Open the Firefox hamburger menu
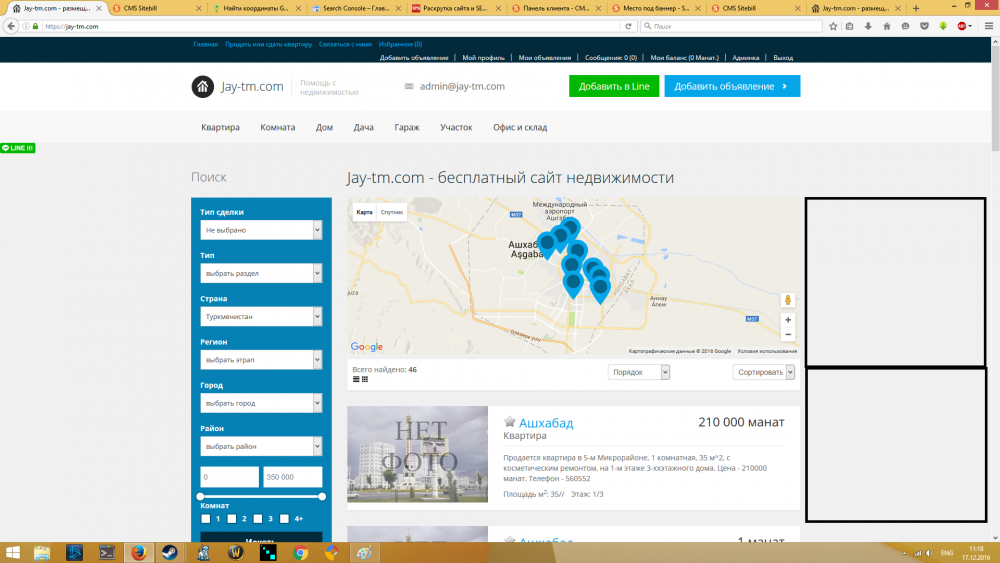The image size is (1000, 563). (x=989, y=26)
